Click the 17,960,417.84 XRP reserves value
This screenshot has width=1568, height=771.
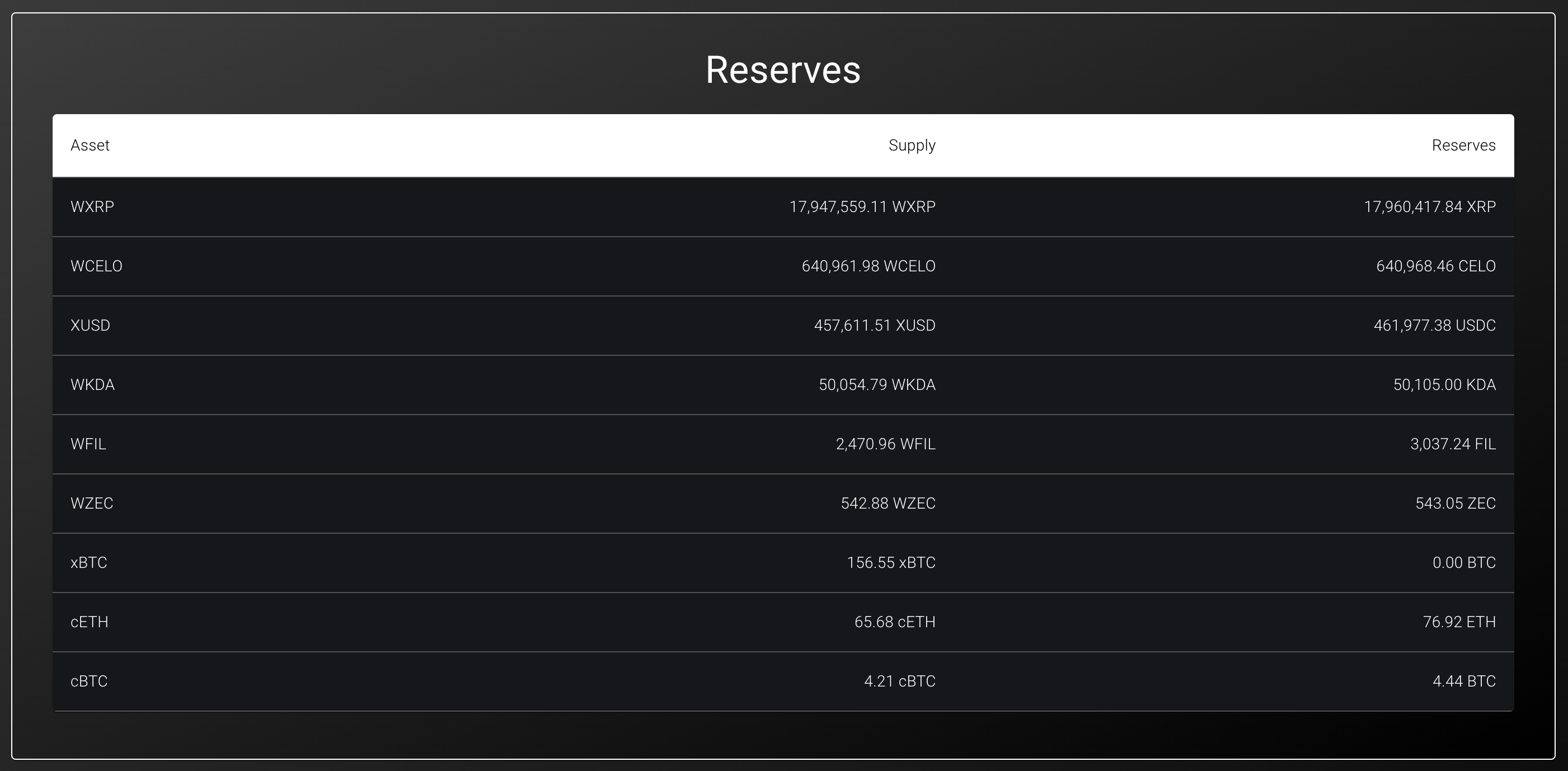[x=1429, y=207]
